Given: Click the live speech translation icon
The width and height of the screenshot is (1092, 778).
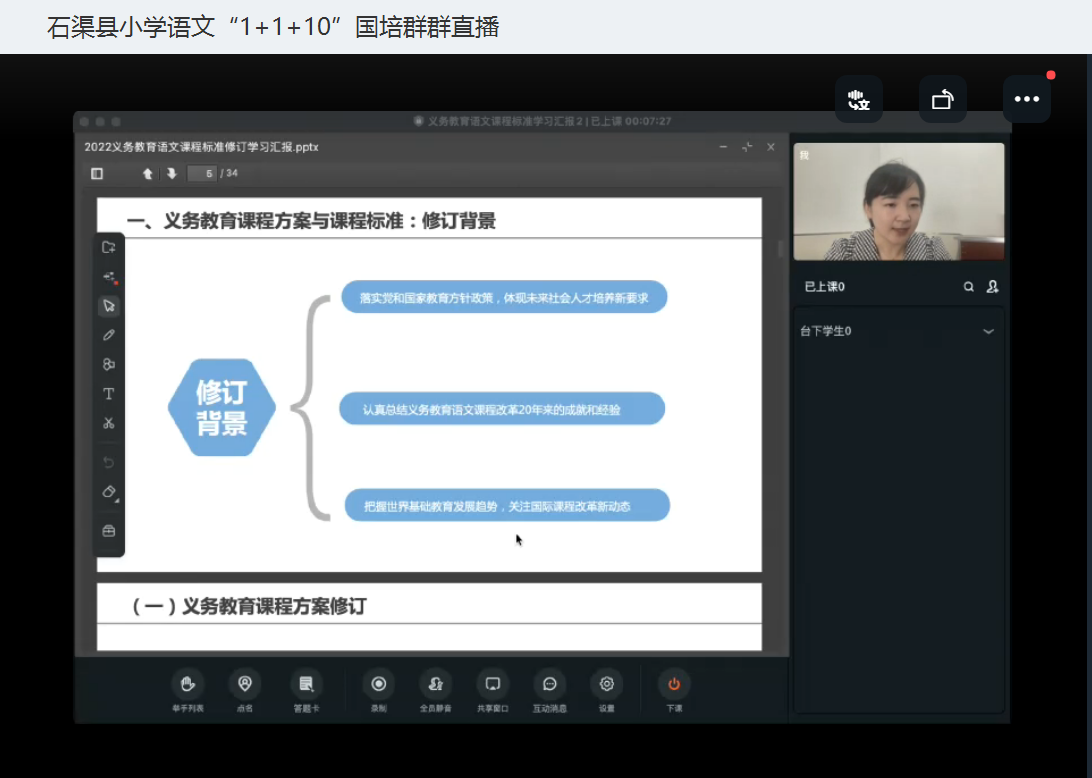Looking at the screenshot, I should 858,99.
